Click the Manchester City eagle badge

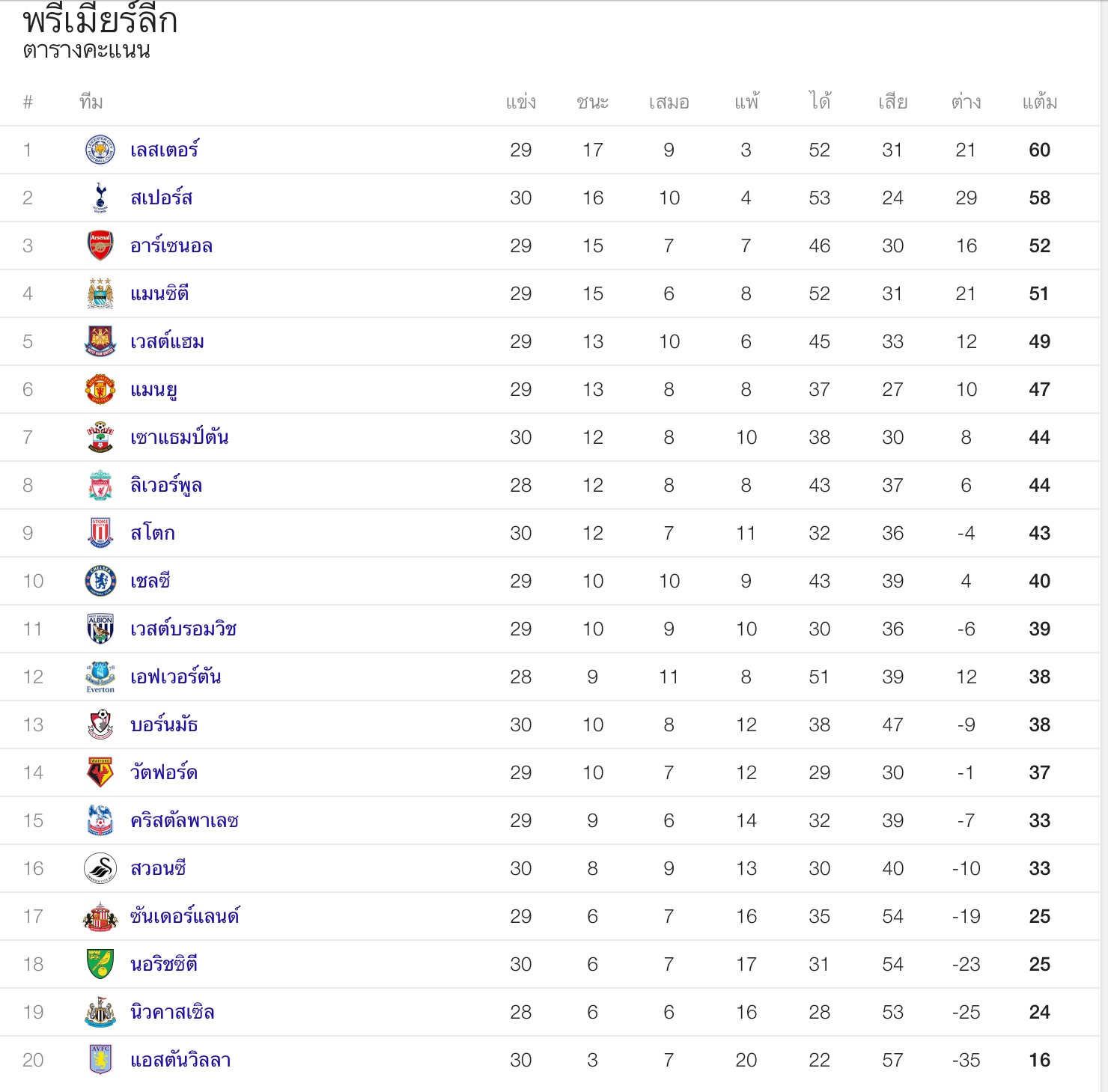click(100, 293)
